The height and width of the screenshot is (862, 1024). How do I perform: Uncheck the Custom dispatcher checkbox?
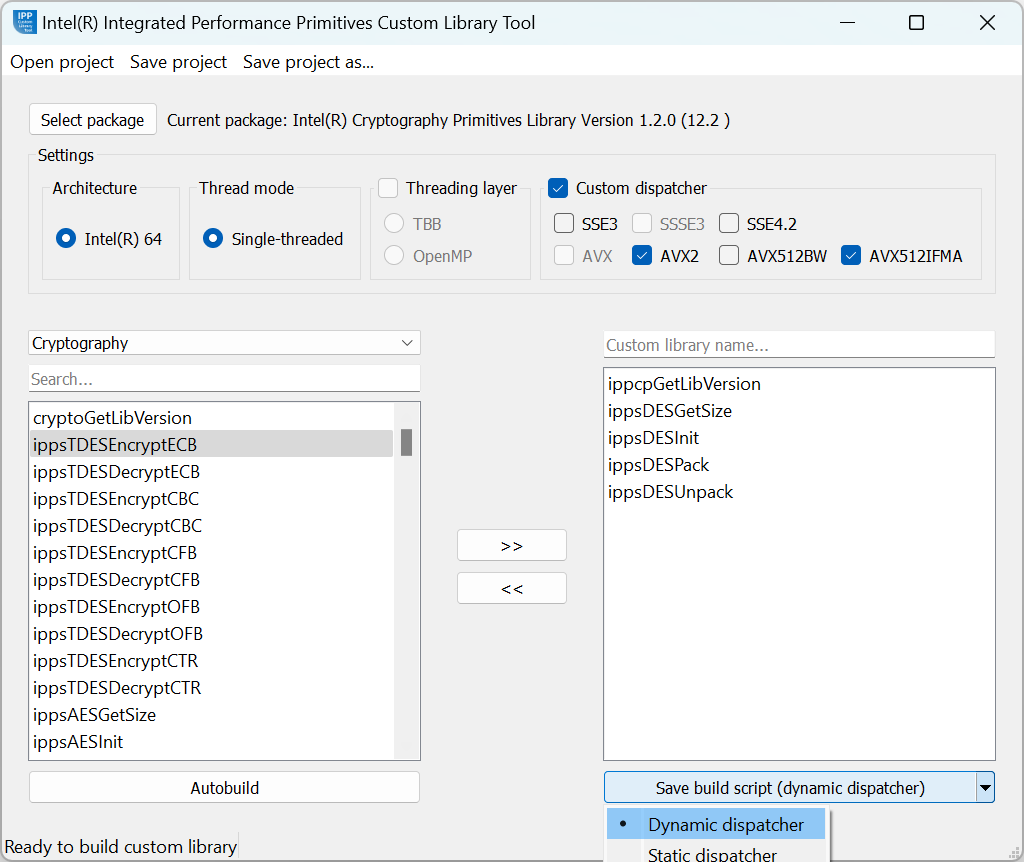[558, 188]
